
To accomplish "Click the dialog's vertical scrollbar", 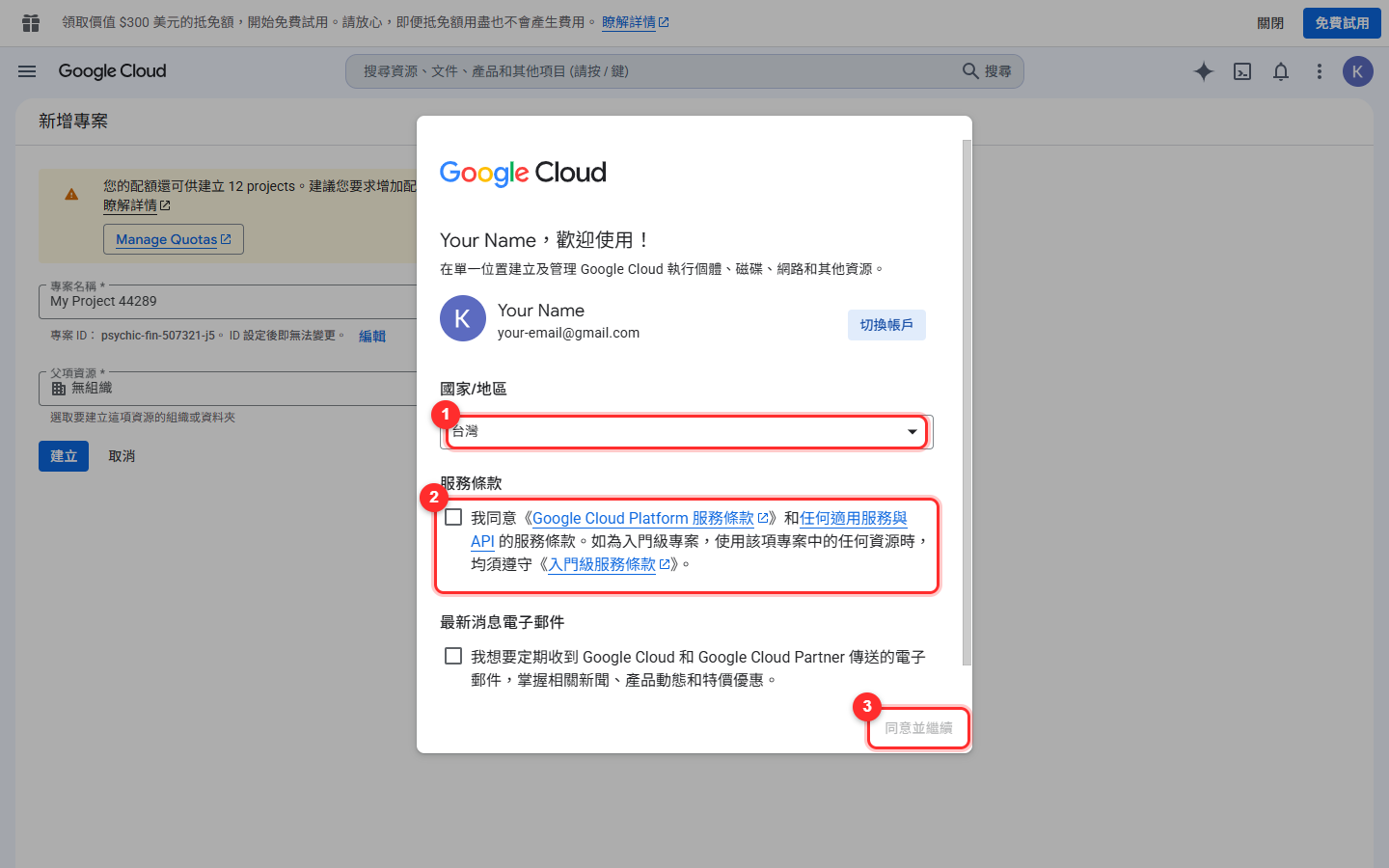I will (967, 402).
